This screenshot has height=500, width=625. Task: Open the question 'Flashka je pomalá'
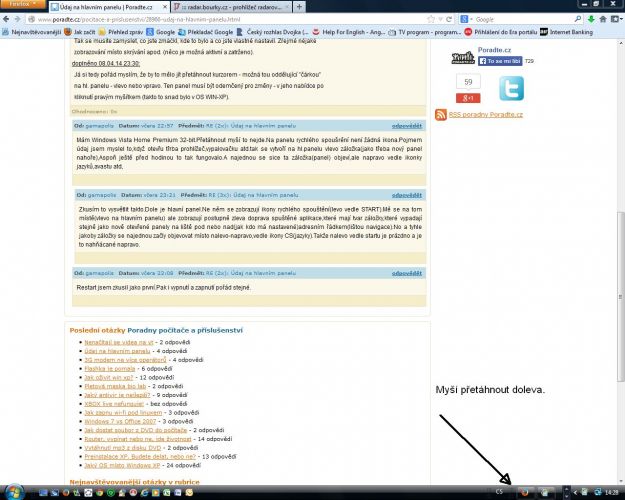110,368
